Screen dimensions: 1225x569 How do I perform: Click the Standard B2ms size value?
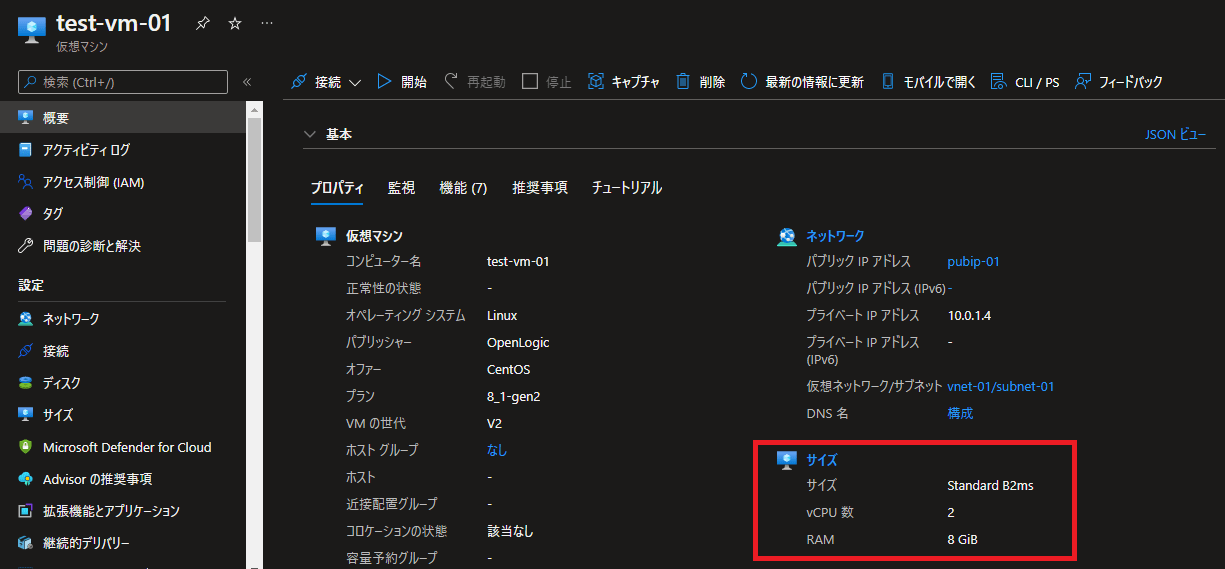click(990, 486)
